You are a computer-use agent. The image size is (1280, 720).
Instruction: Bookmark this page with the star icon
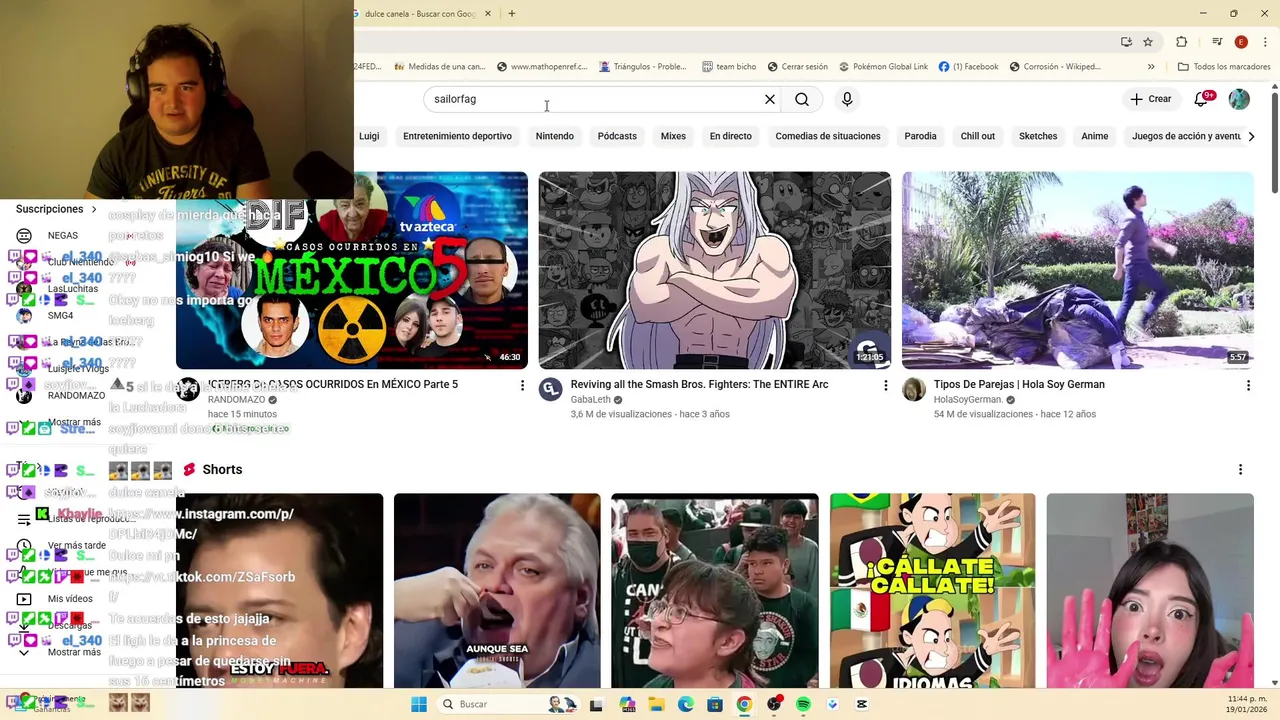pos(1148,42)
